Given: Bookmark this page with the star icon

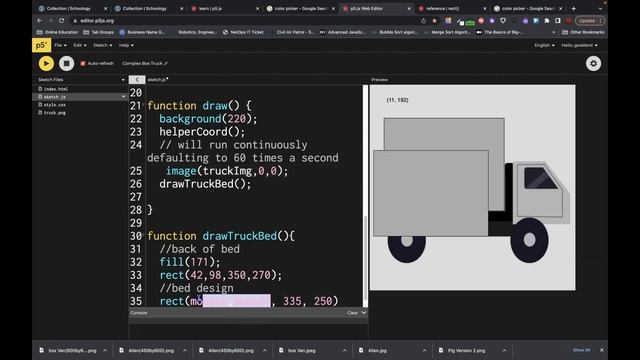Looking at the screenshot, I should tap(435, 20).
